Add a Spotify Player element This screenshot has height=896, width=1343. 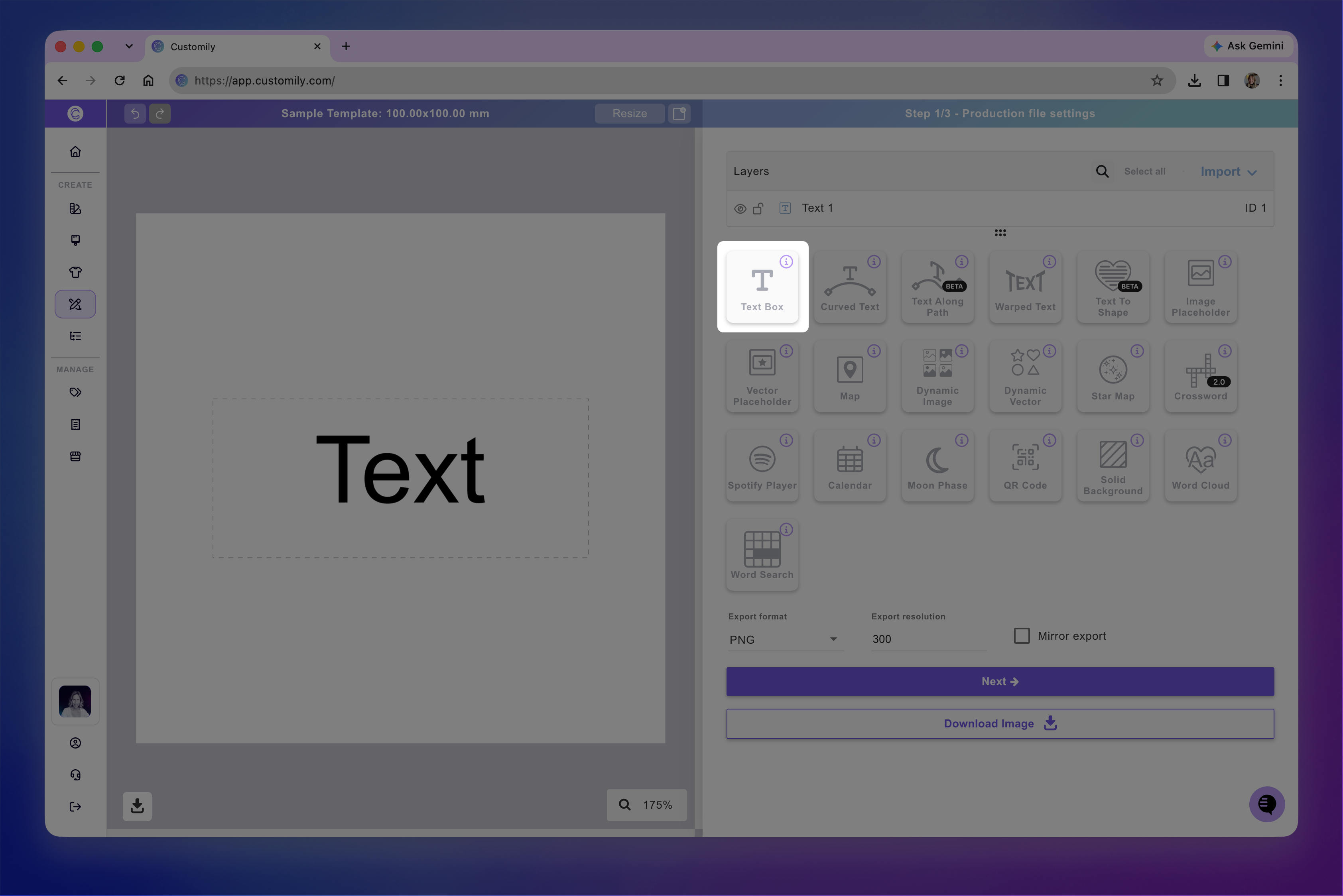tap(762, 466)
